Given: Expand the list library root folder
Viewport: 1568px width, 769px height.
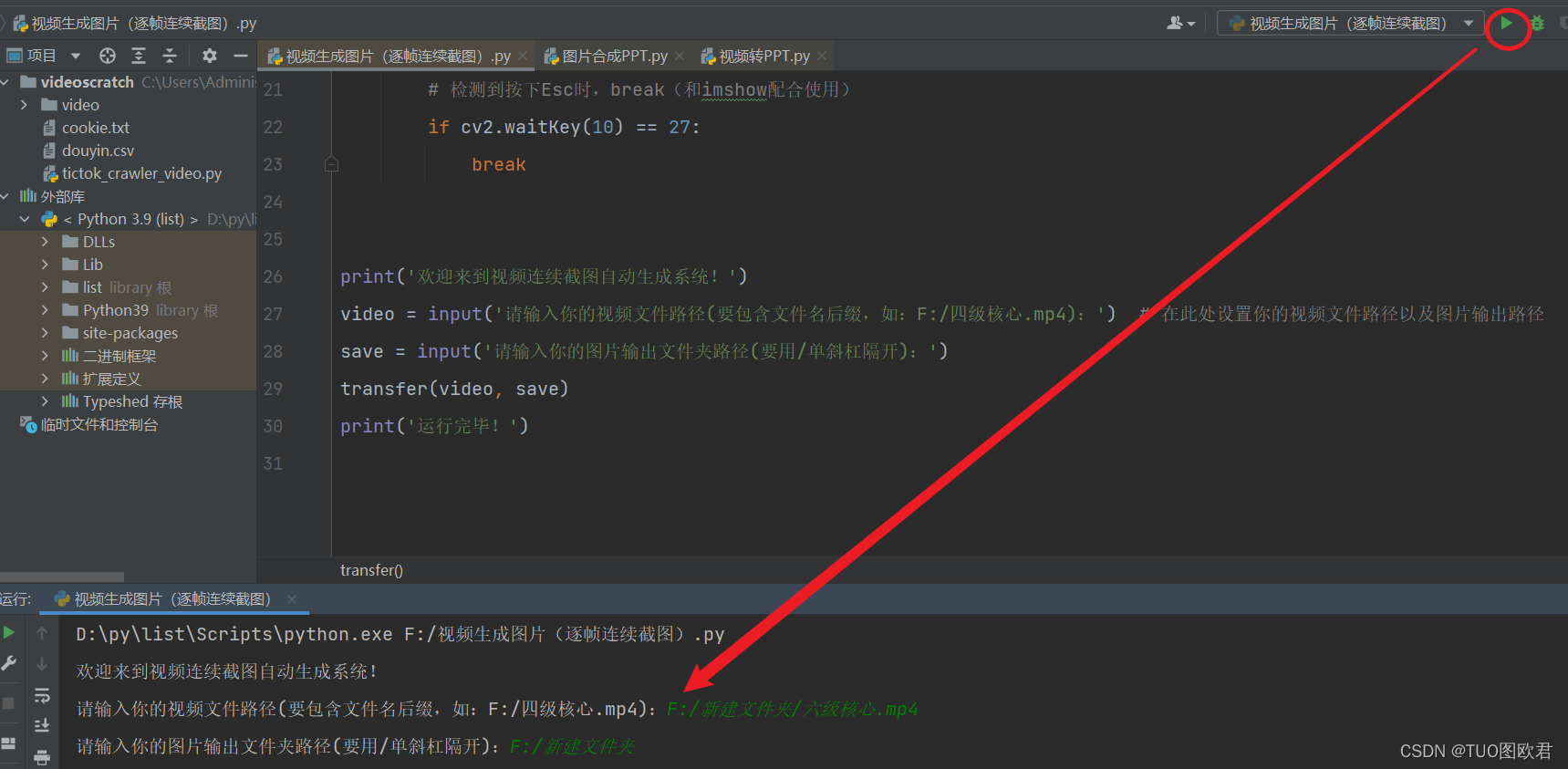Looking at the screenshot, I should 45,287.
